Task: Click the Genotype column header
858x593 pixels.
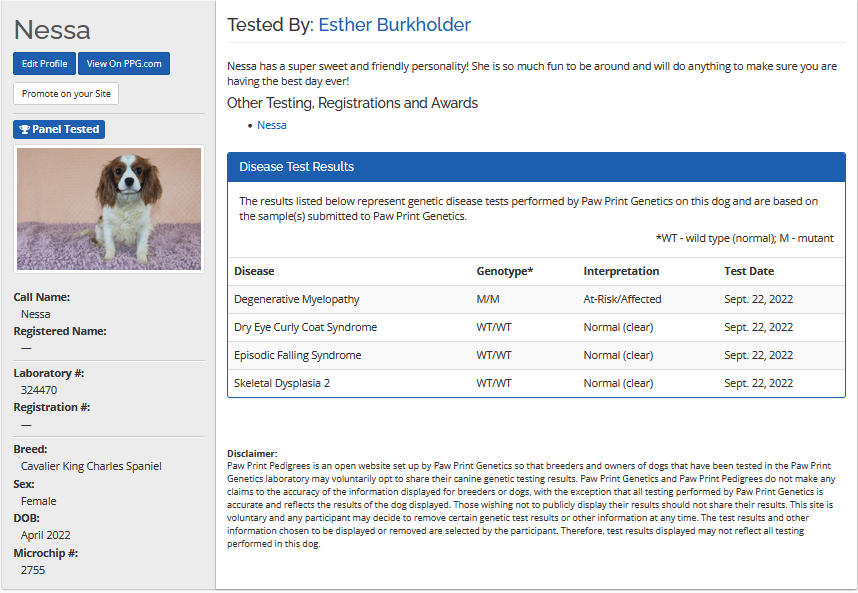Action: coord(505,271)
